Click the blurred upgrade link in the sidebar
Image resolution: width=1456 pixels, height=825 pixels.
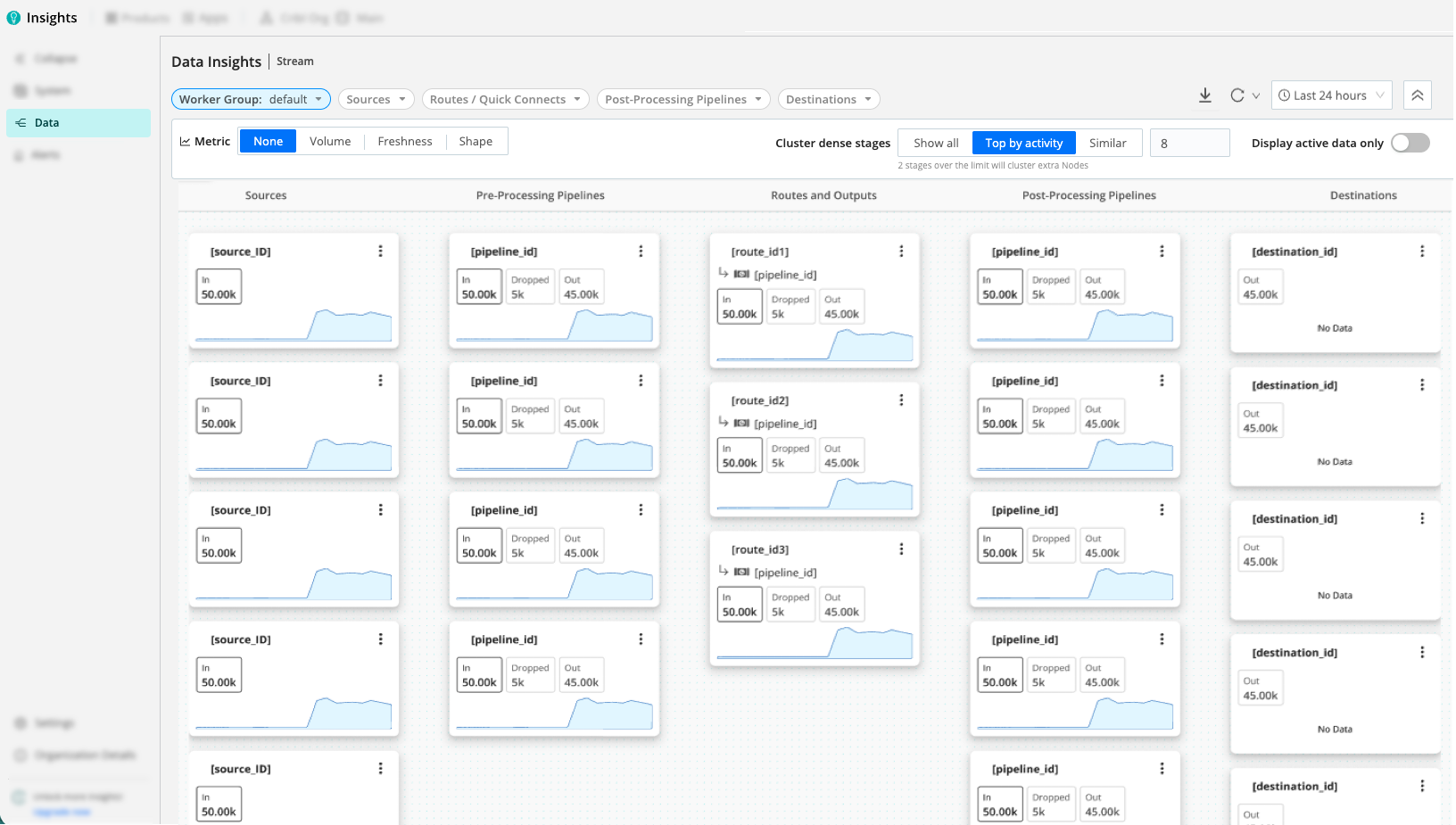click(x=62, y=812)
